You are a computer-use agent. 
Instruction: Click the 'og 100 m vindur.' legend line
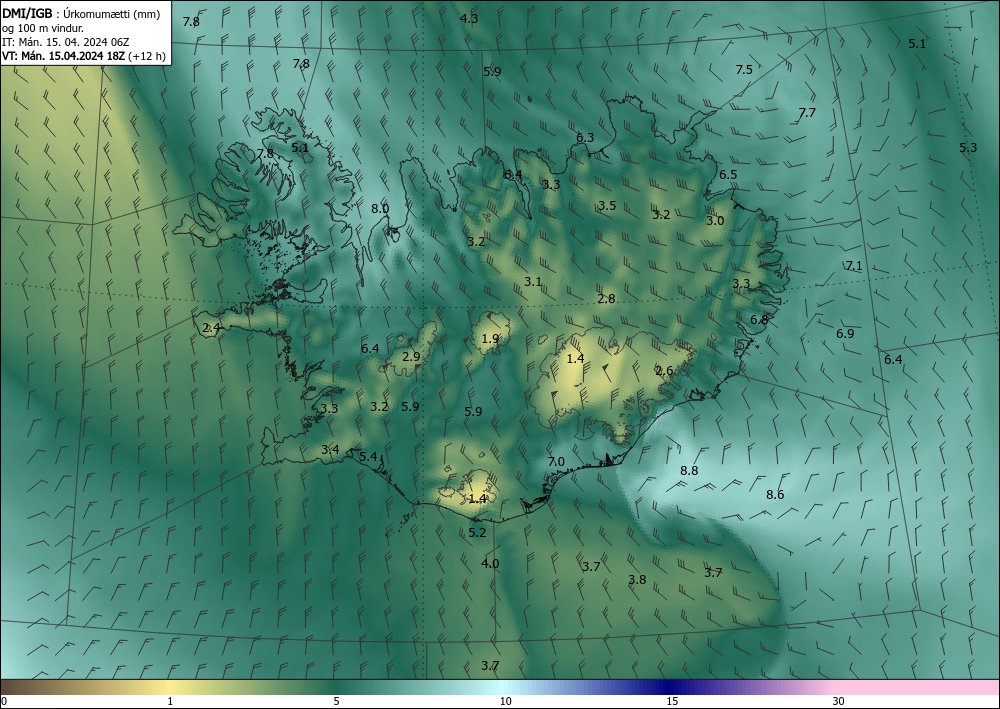(x=43, y=28)
